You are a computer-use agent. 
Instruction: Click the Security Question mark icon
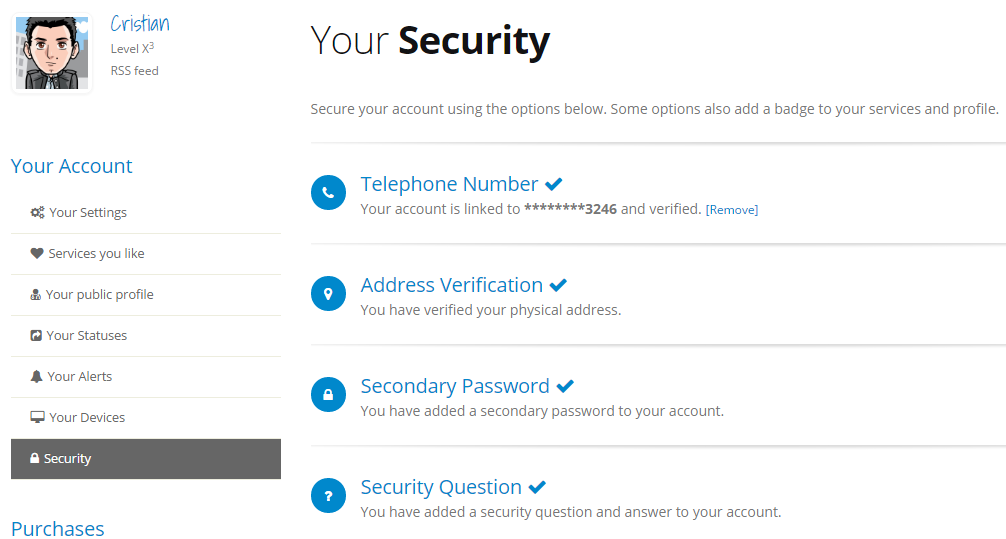click(328, 495)
